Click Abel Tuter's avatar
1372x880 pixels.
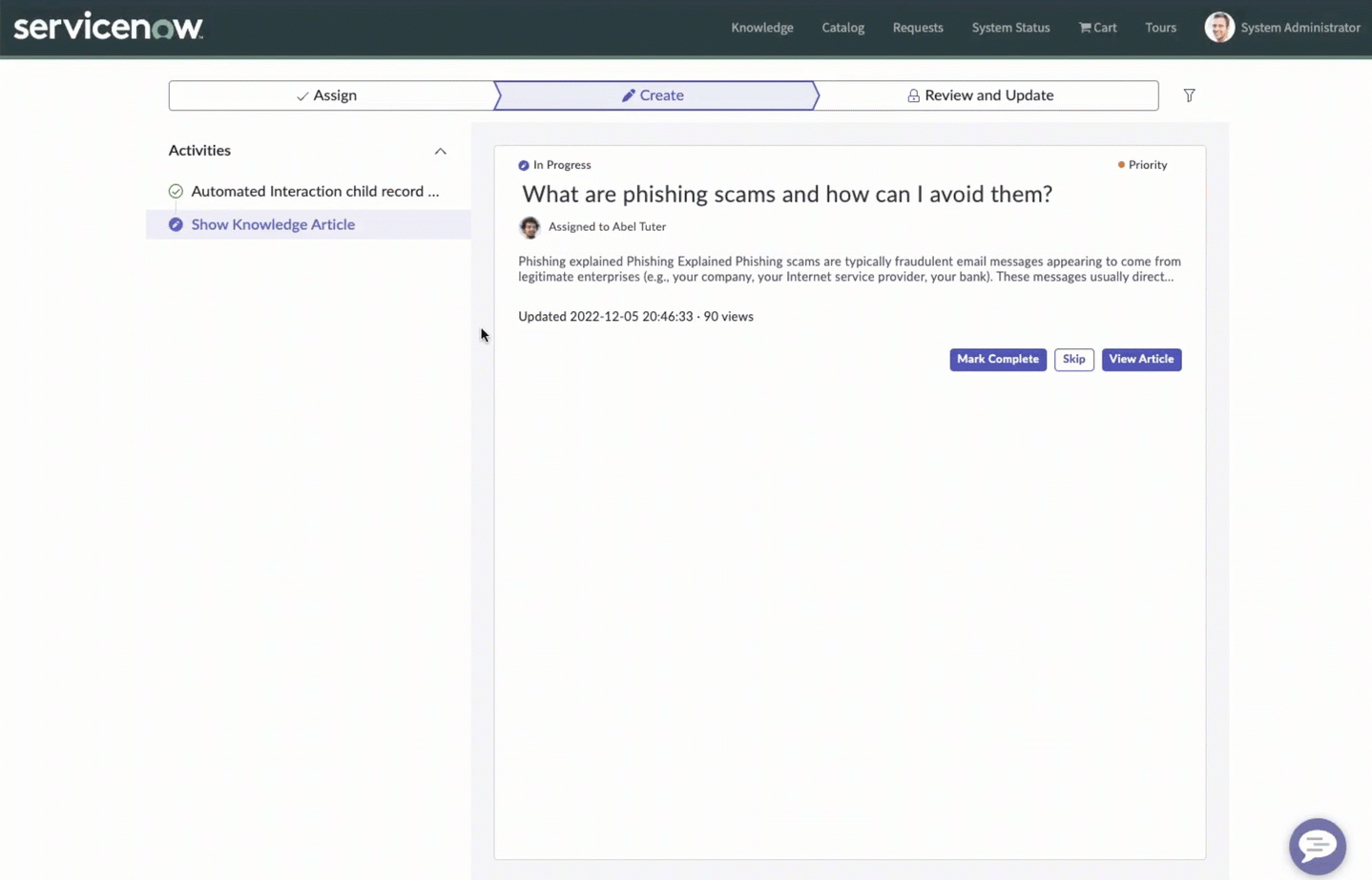530,227
